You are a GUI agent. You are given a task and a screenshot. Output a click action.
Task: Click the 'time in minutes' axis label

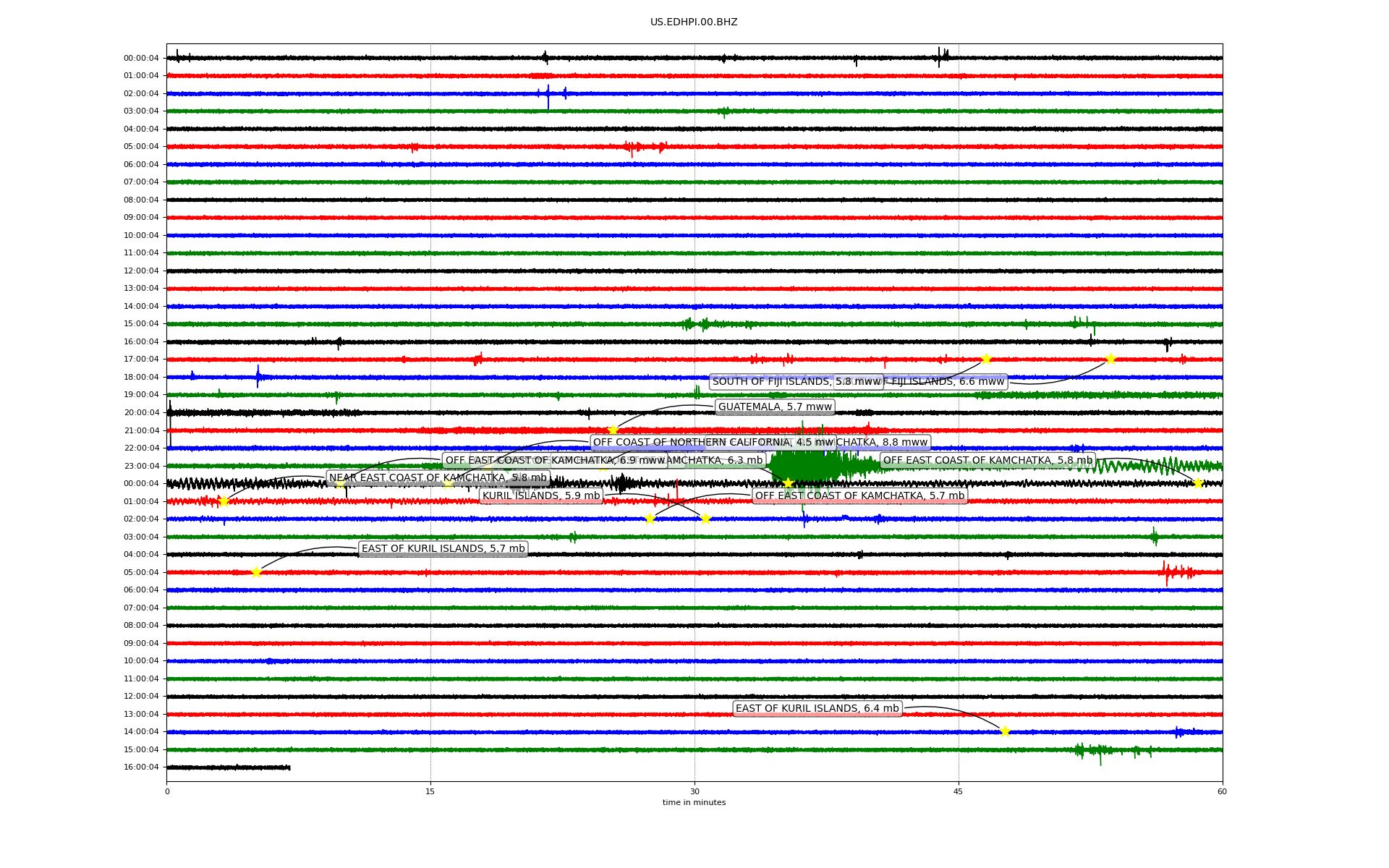click(694, 802)
